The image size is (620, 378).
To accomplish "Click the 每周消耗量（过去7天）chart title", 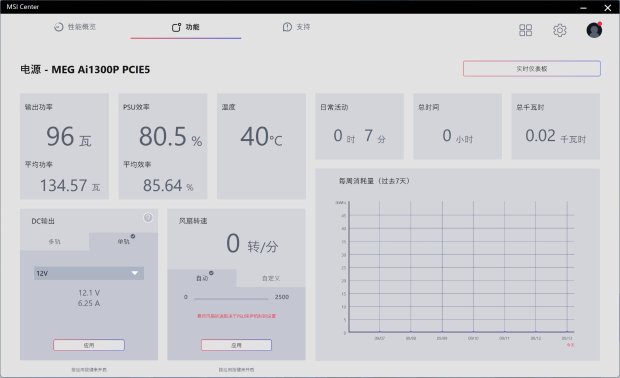I will 374,181.
